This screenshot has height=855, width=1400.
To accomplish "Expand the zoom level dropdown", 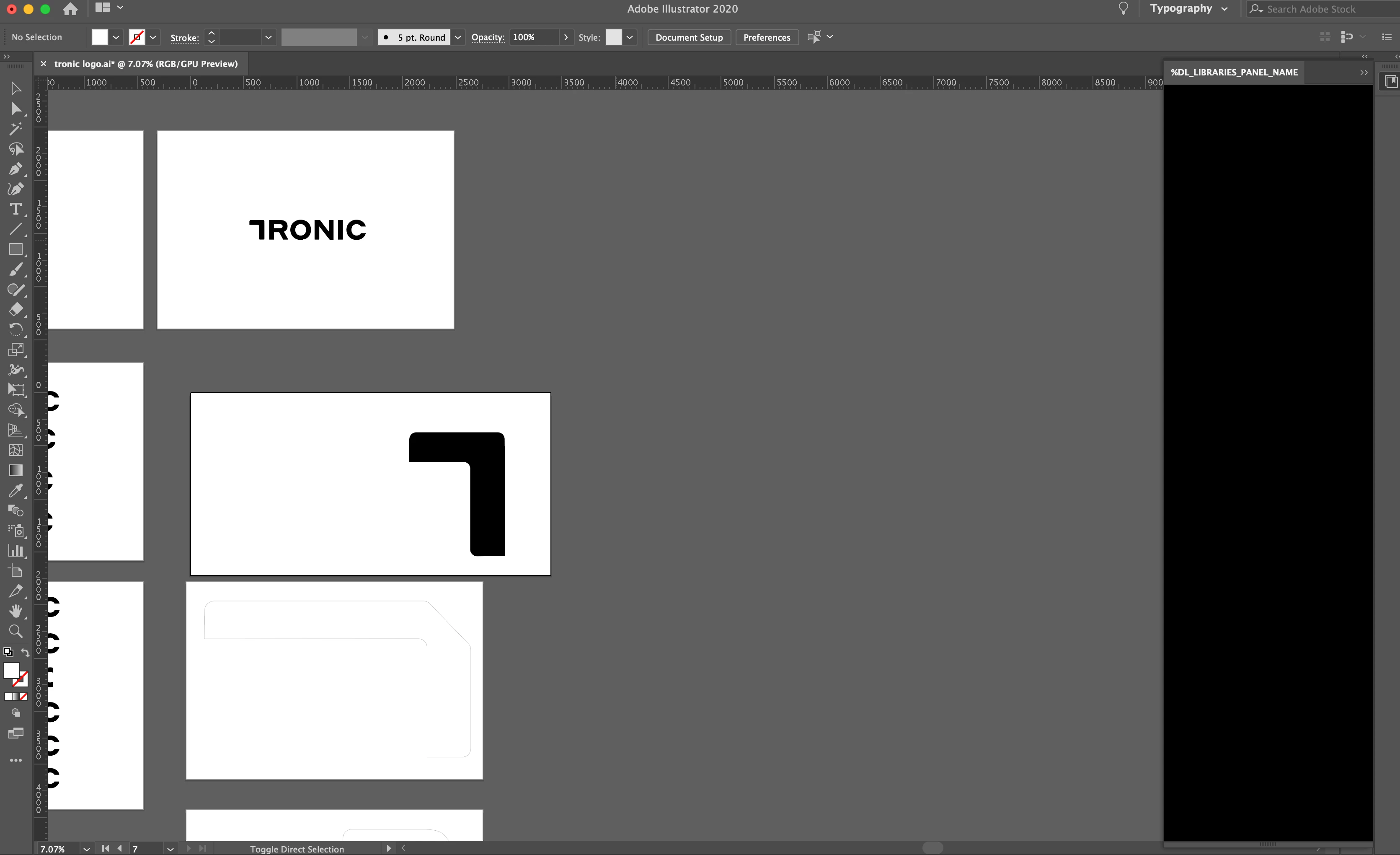I will [86, 849].
